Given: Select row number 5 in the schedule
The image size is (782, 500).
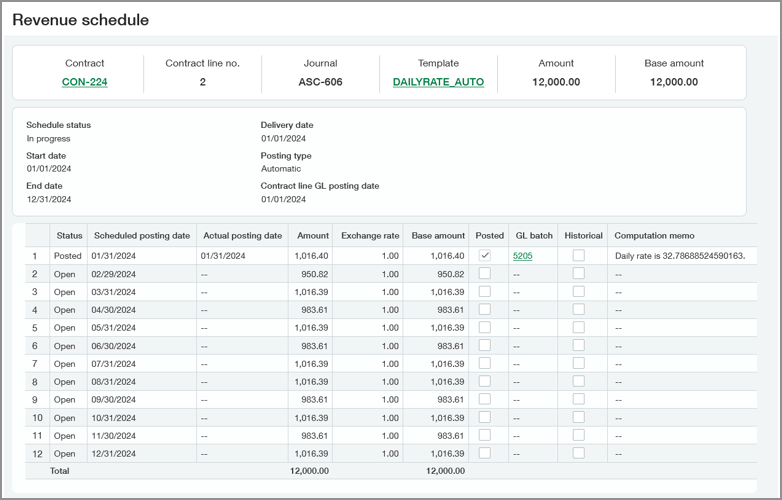Looking at the screenshot, I should 35,327.
